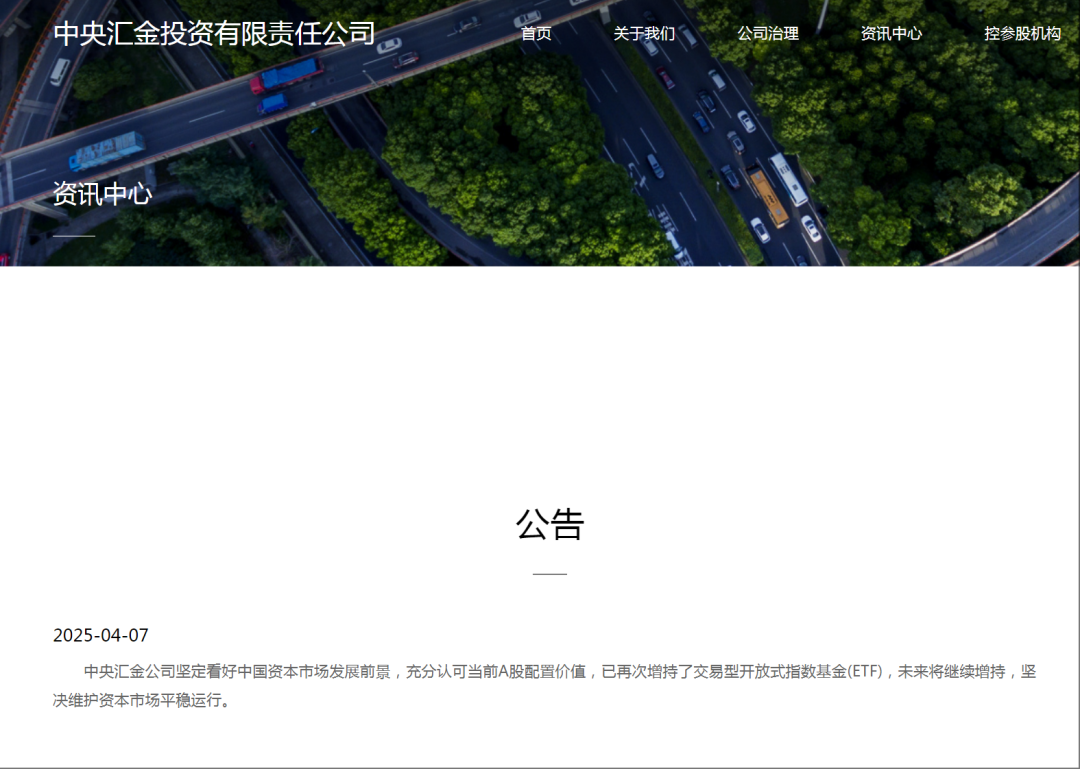The width and height of the screenshot is (1080, 769).
Task: Select the date 2025-04-07
Action: click(x=101, y=635)
